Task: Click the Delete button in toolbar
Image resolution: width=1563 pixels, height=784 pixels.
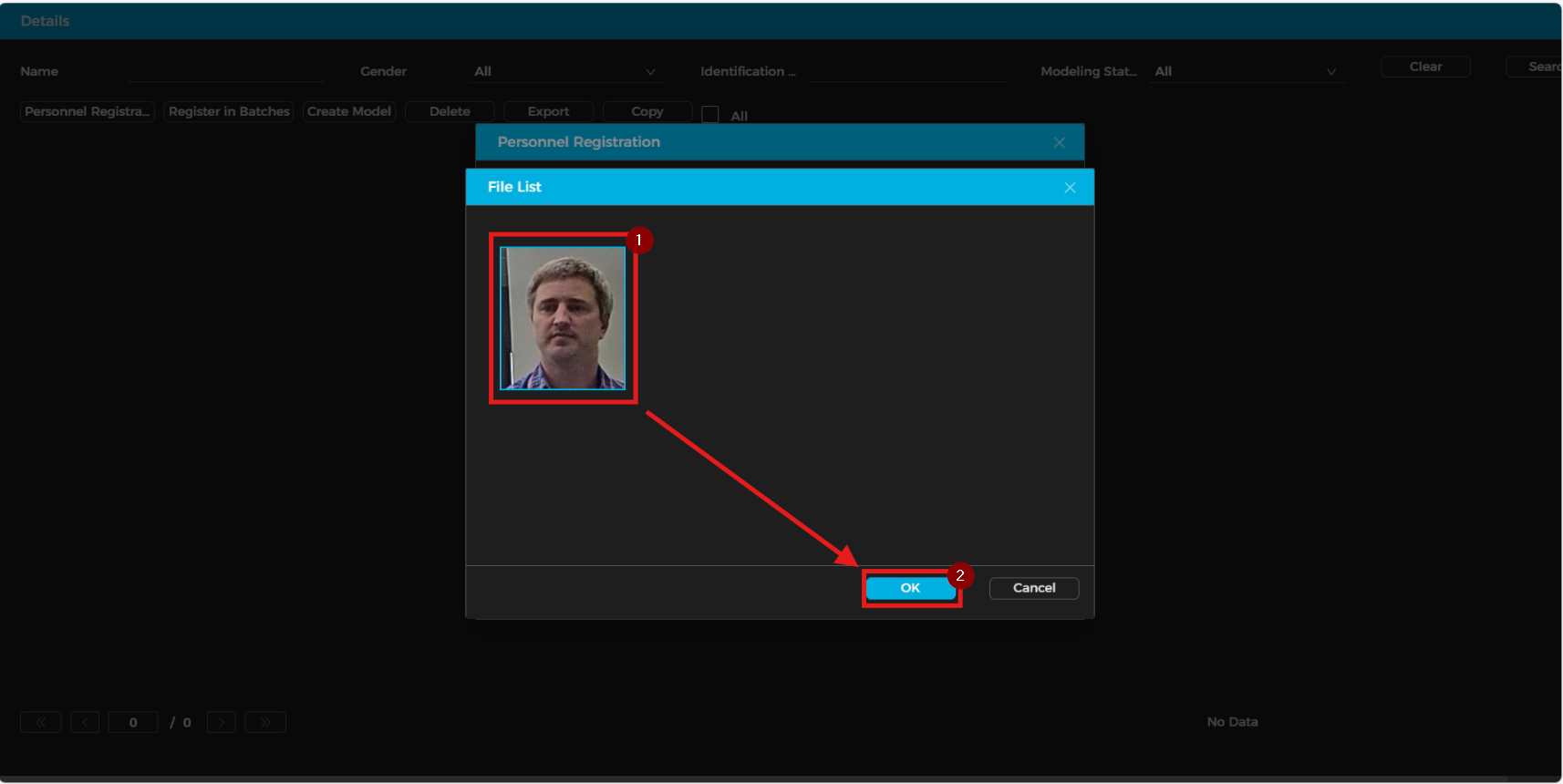Action: point(450,111)
